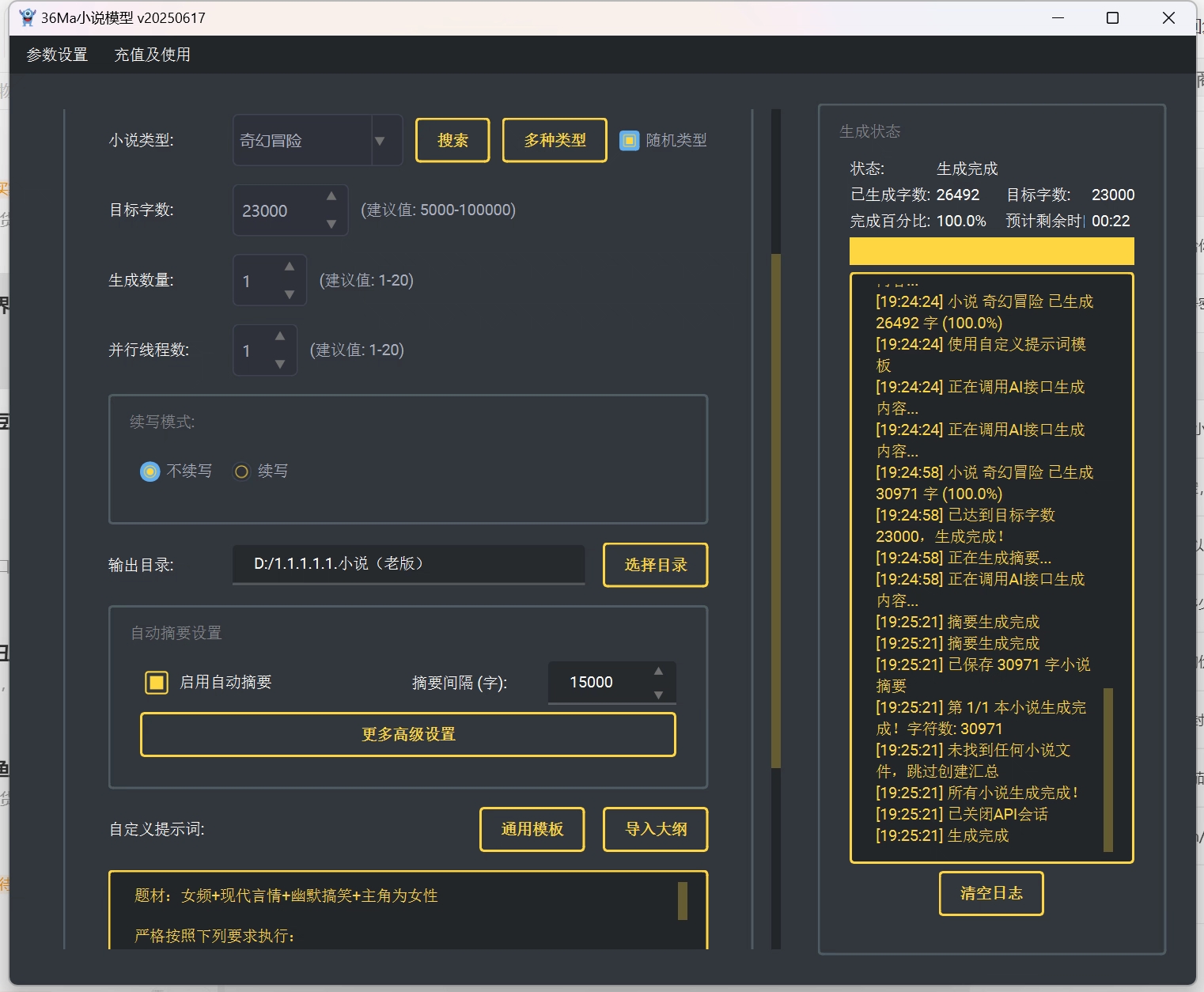Screen dimensions: 1204x992
Task: Open the 充值及使用 menu
Action: point(152,54)
